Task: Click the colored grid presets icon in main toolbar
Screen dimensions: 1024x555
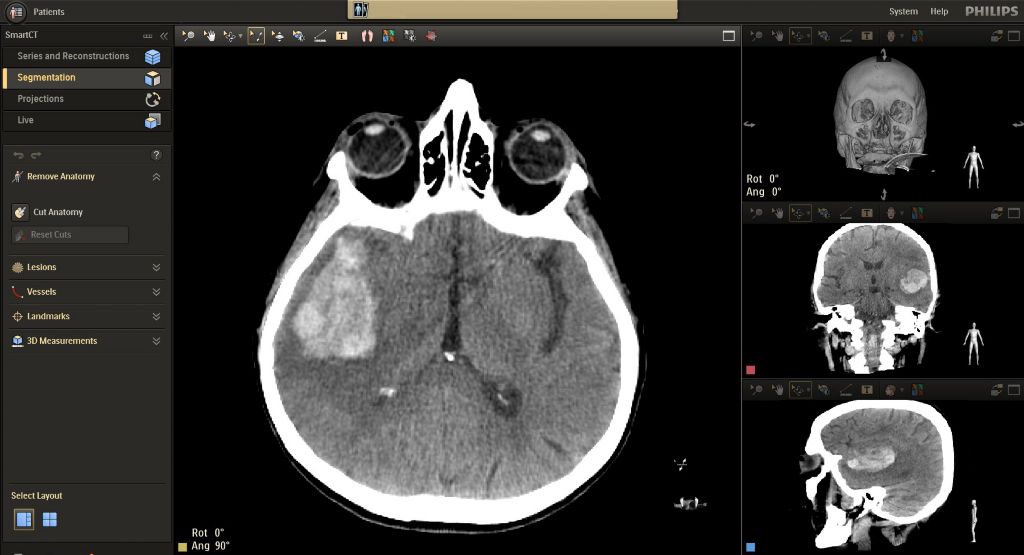Action: [x=389, y=36]
